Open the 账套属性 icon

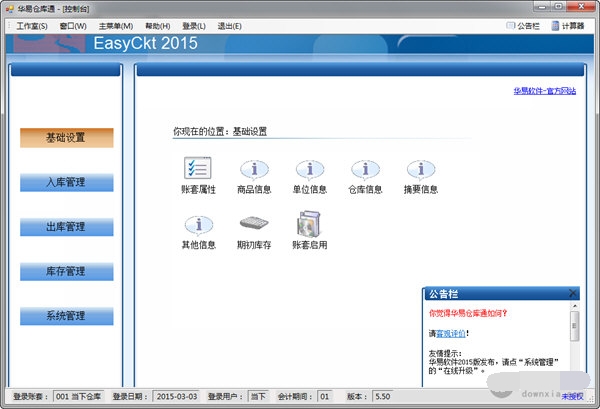point(198,171)
